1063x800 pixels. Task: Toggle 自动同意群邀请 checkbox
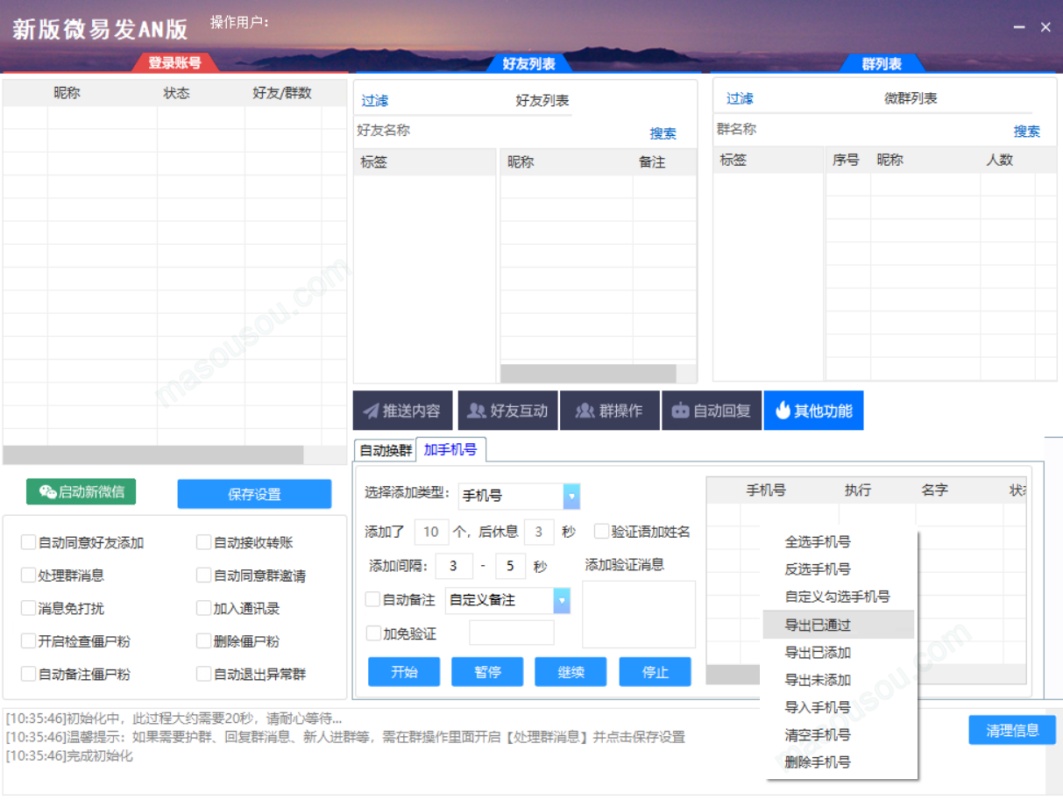203,576
